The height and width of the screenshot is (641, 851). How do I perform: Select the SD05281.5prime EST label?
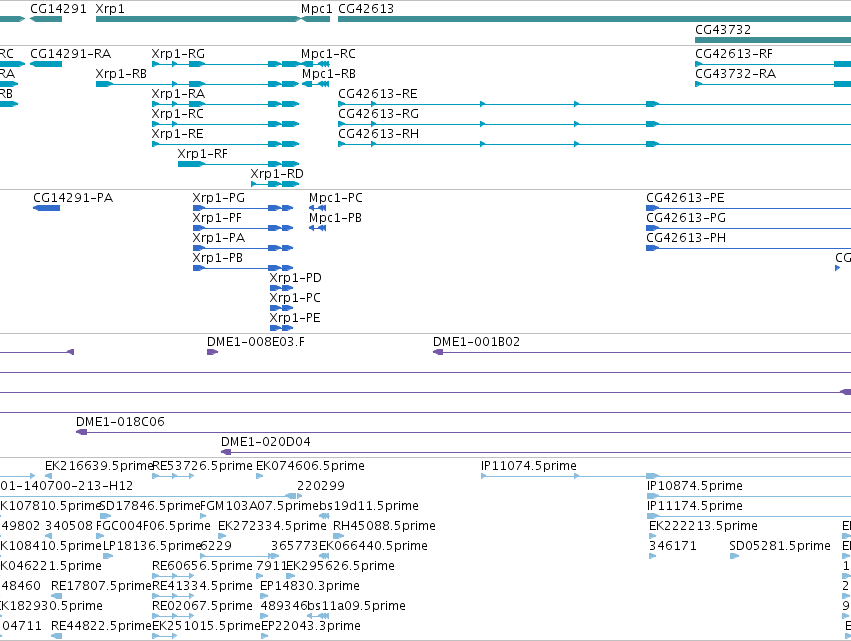pos(780,547)
